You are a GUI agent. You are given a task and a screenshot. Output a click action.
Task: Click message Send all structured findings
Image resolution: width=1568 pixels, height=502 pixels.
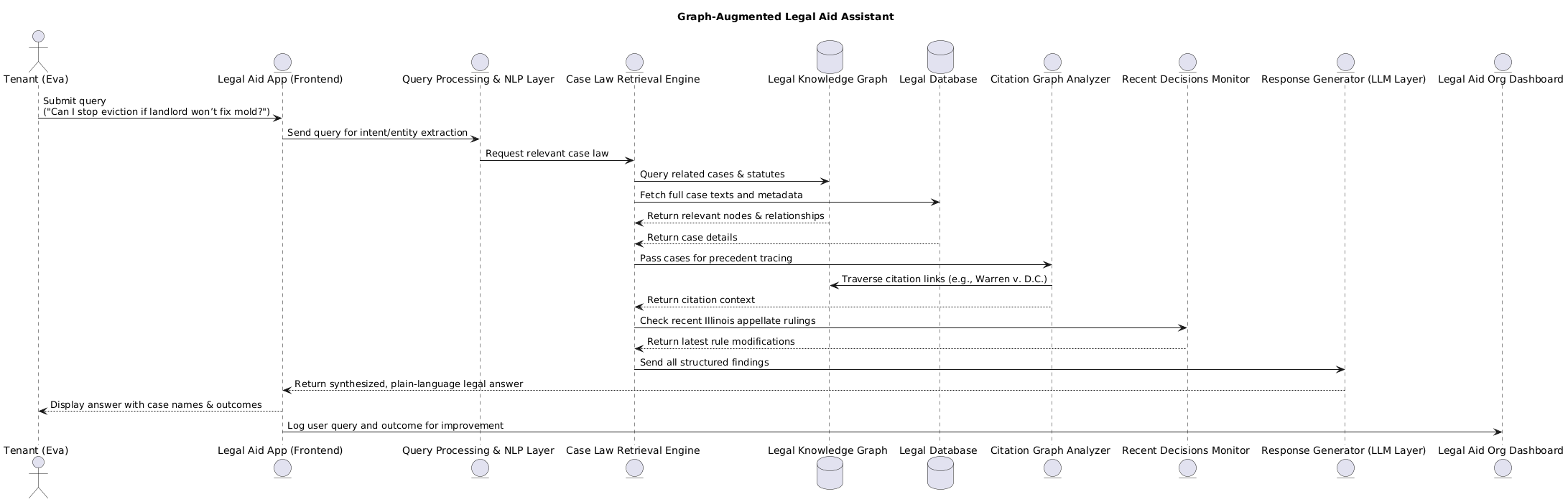(x=704, y=363)
